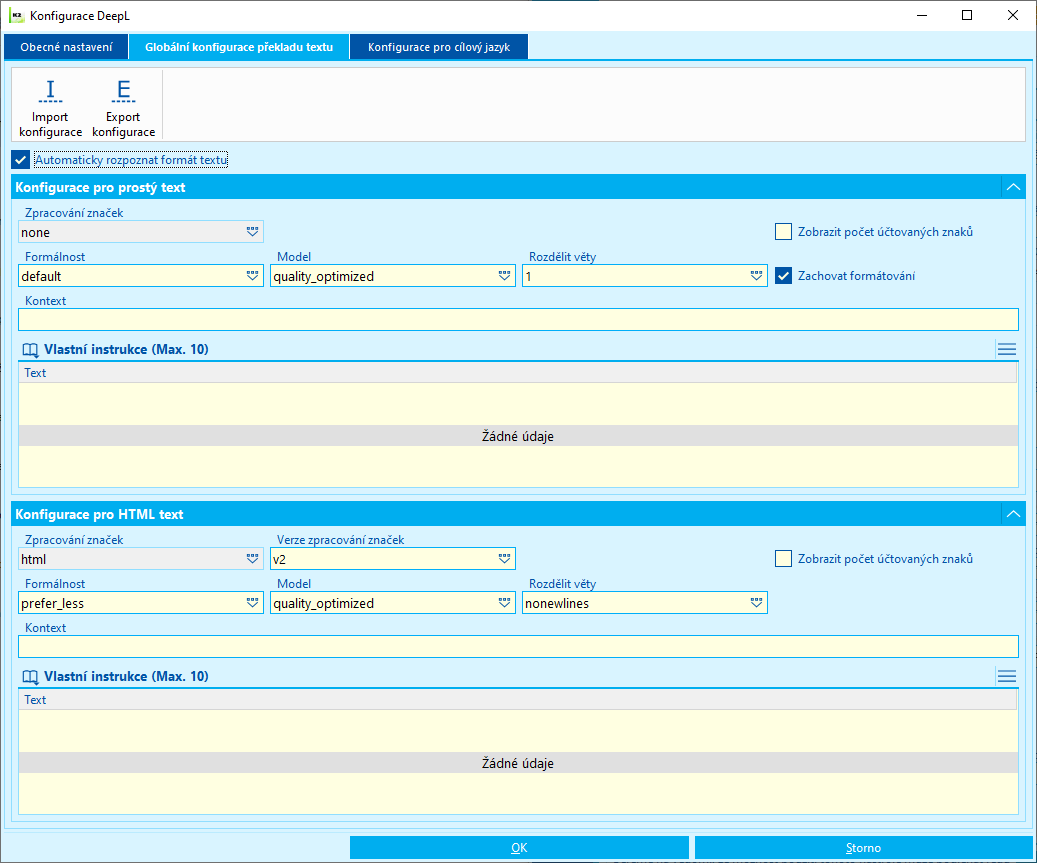
Task: Click Vlastní instrukce (Max. 10) heading in plain text section
Action: pyautogui.click(x=126, y=349)
